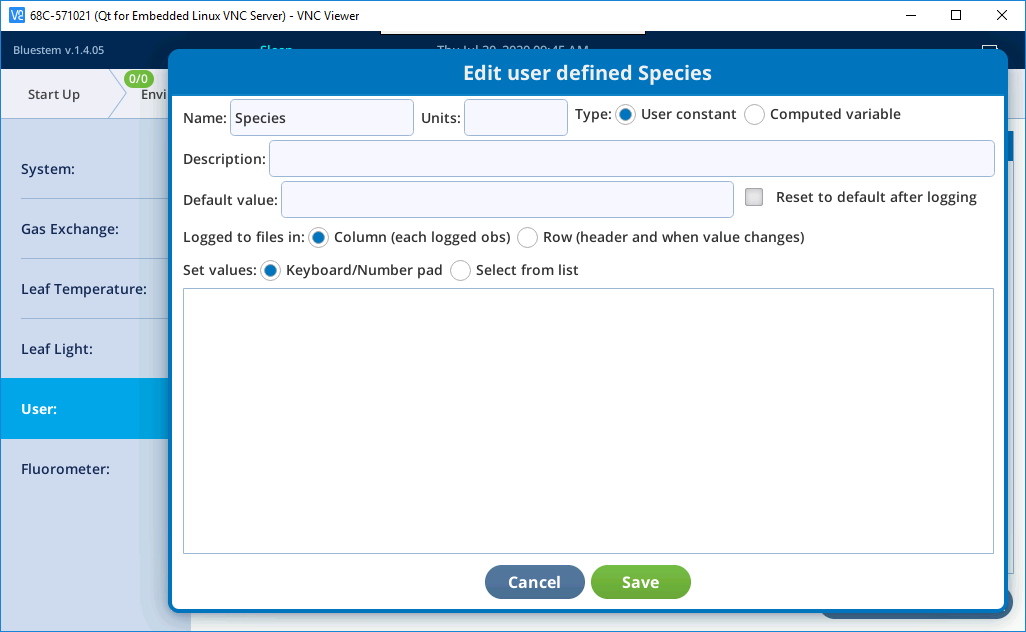Screen dimensions: 1026x632
Task: Select Column (each logged obs) logging option
Action: point(319,238)
